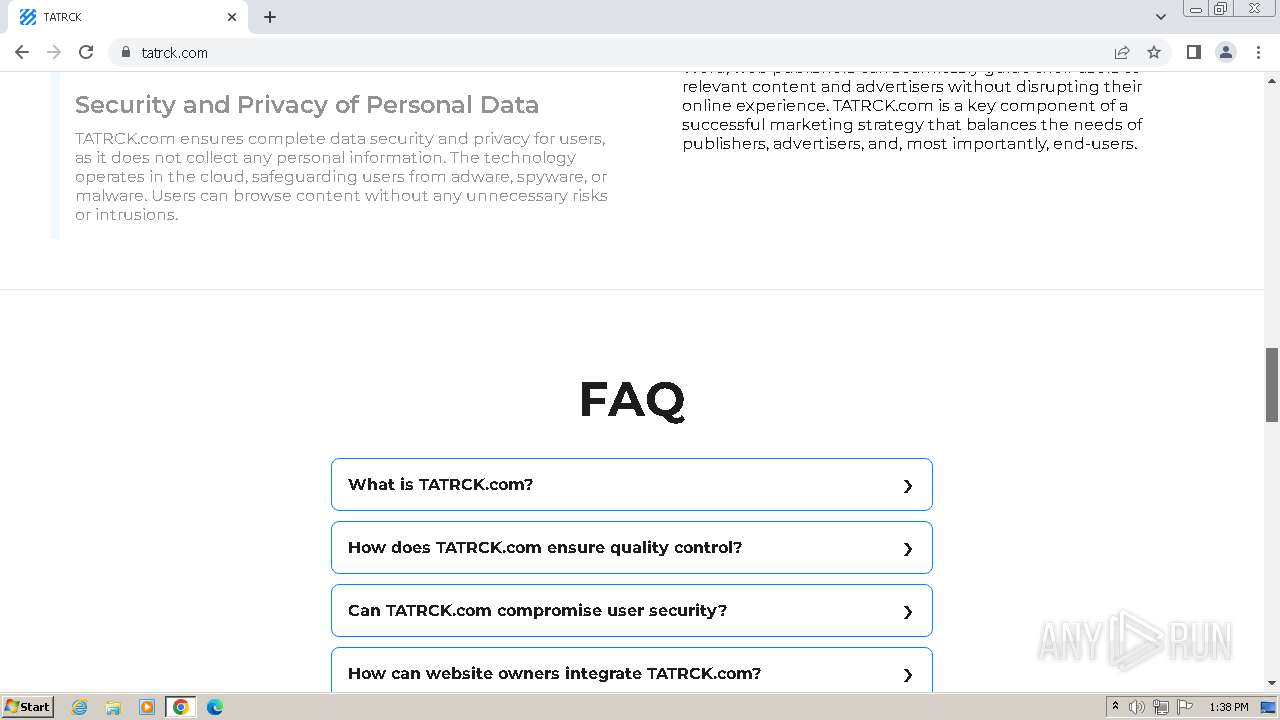Click chevron on user security question
The image size is (1280, 720).
tap(908, 612)
